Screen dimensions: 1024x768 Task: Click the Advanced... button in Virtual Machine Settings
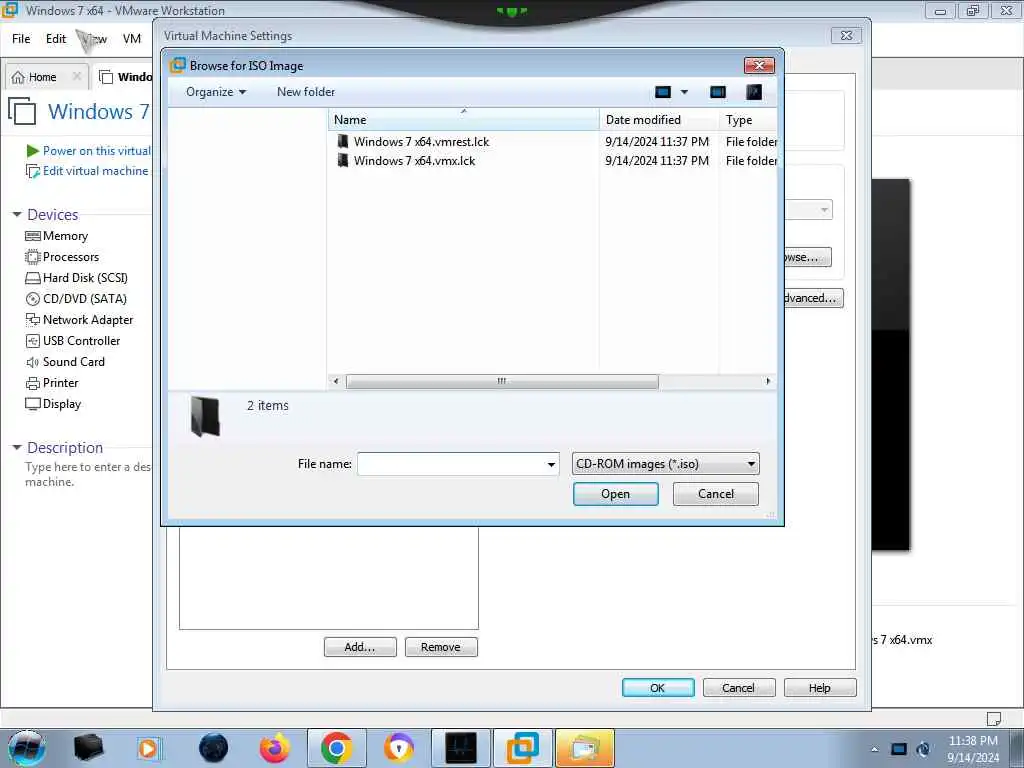(813, 298)
